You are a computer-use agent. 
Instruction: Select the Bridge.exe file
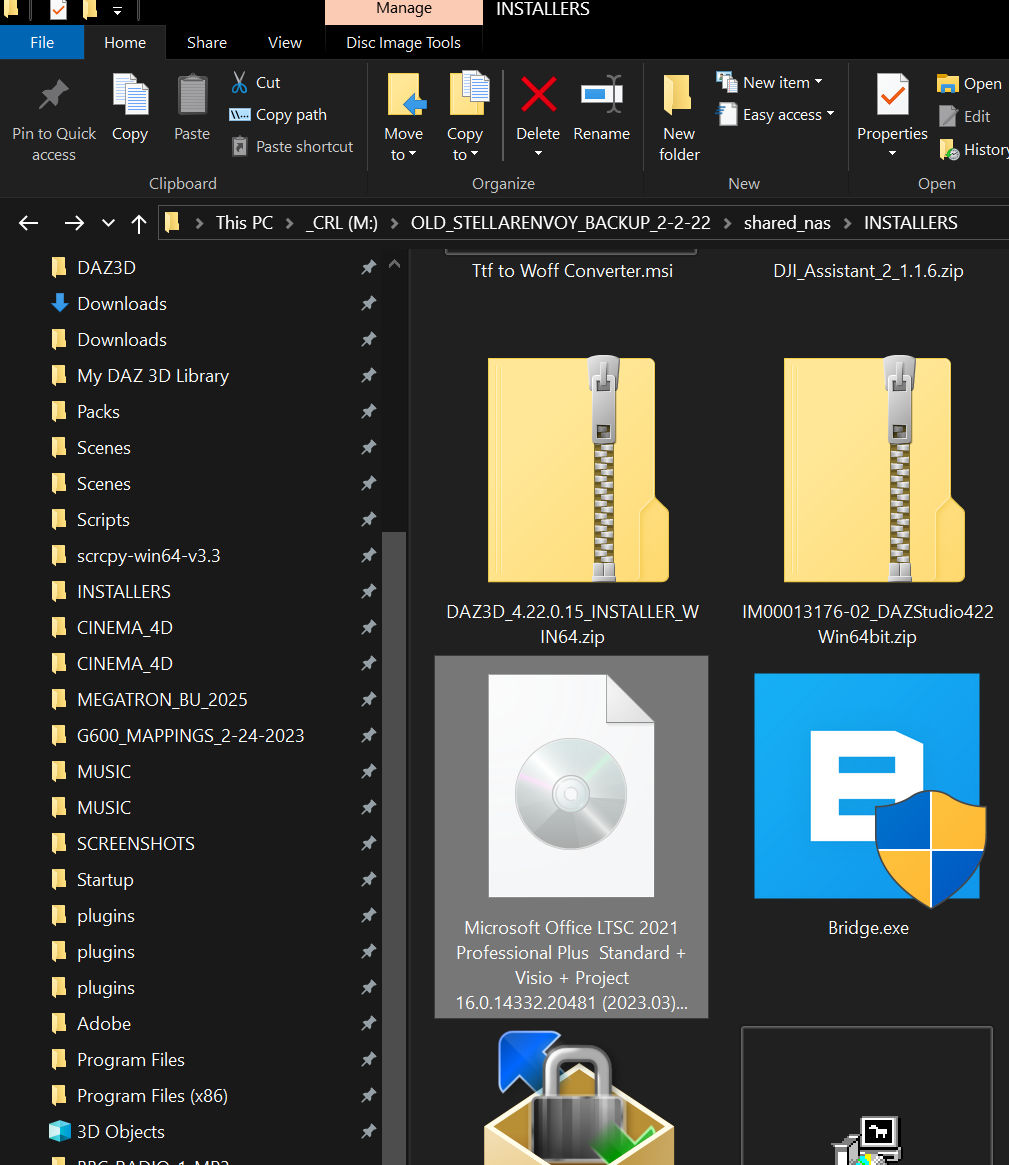(868, 806)
